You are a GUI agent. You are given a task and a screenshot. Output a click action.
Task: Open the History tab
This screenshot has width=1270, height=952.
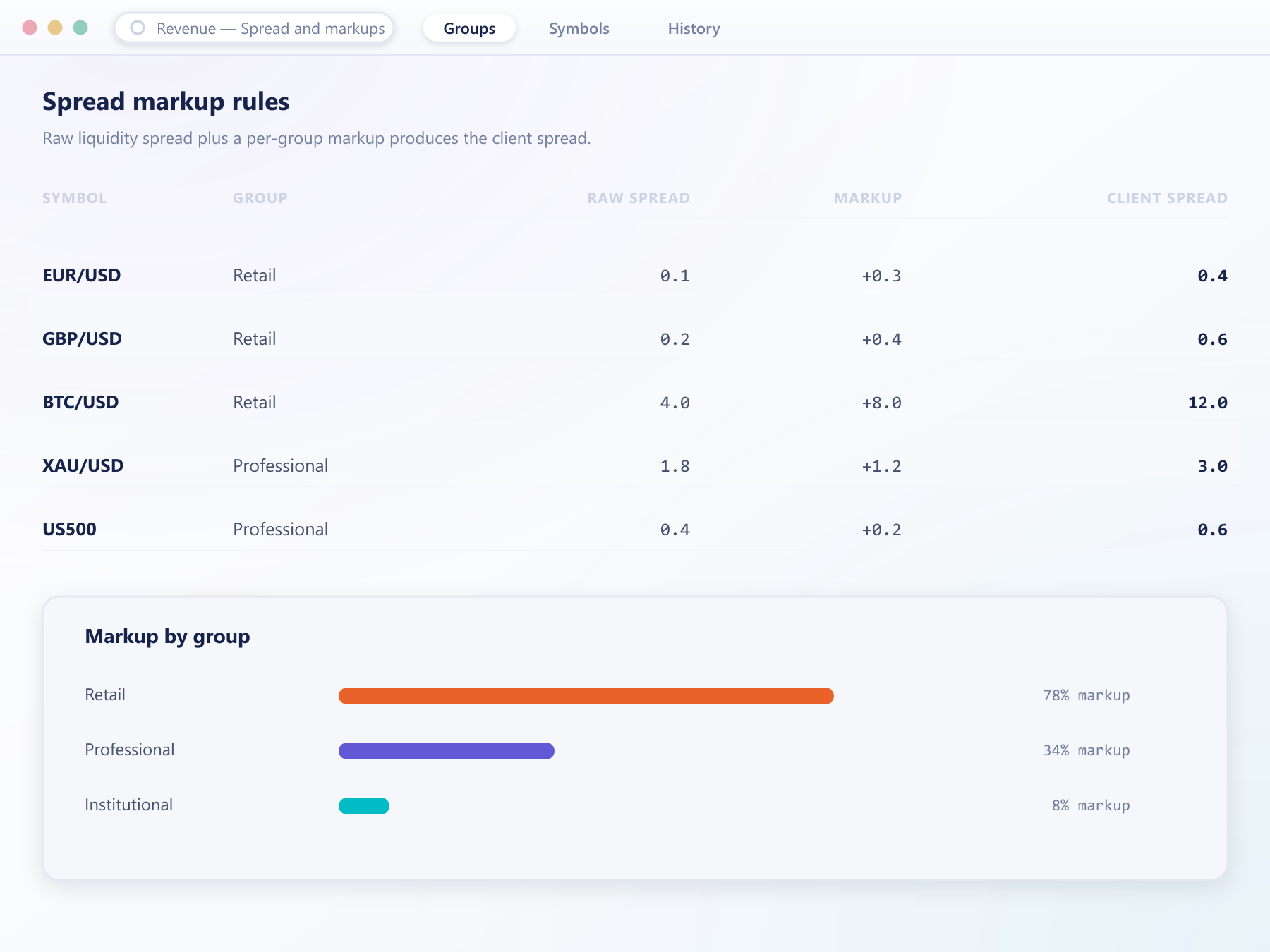point(694,28)
